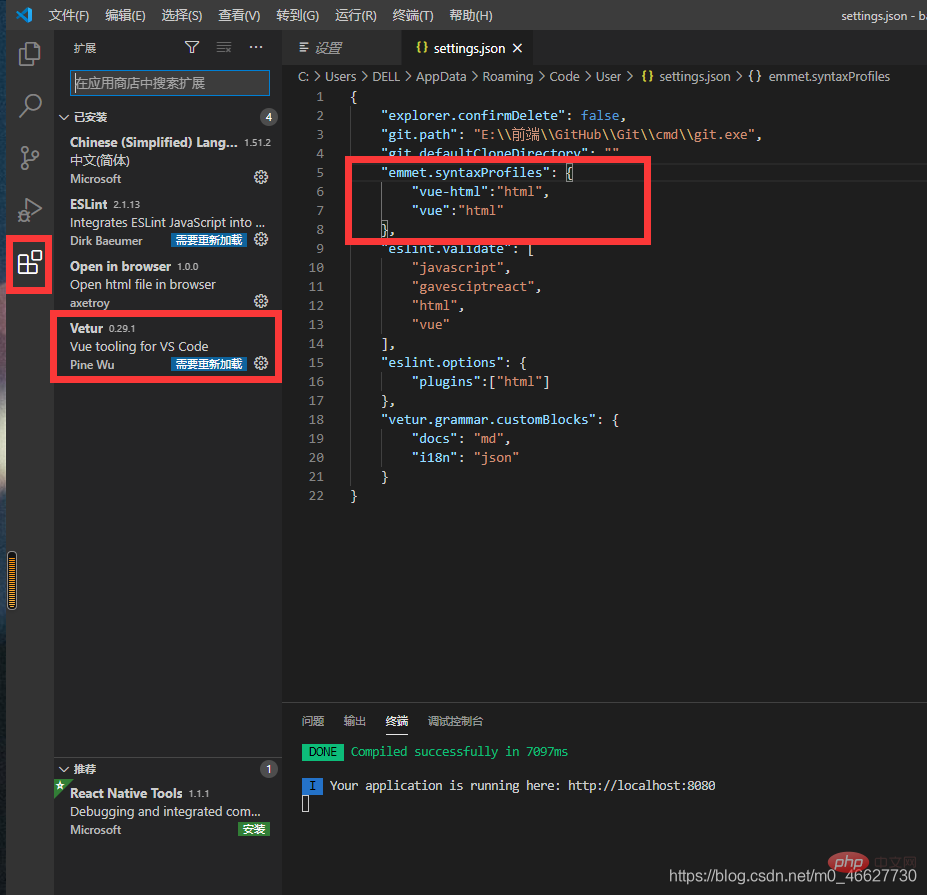Open the Source Control view

pyautogui.click(x=29, y=158)
